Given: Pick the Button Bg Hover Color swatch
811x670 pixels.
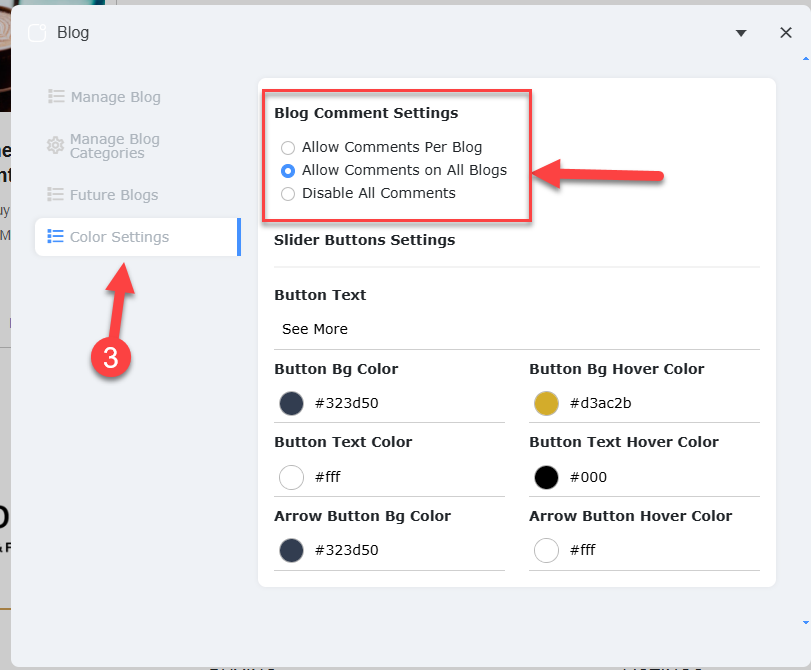Looking at the screenshot, I should coord(546,404).
